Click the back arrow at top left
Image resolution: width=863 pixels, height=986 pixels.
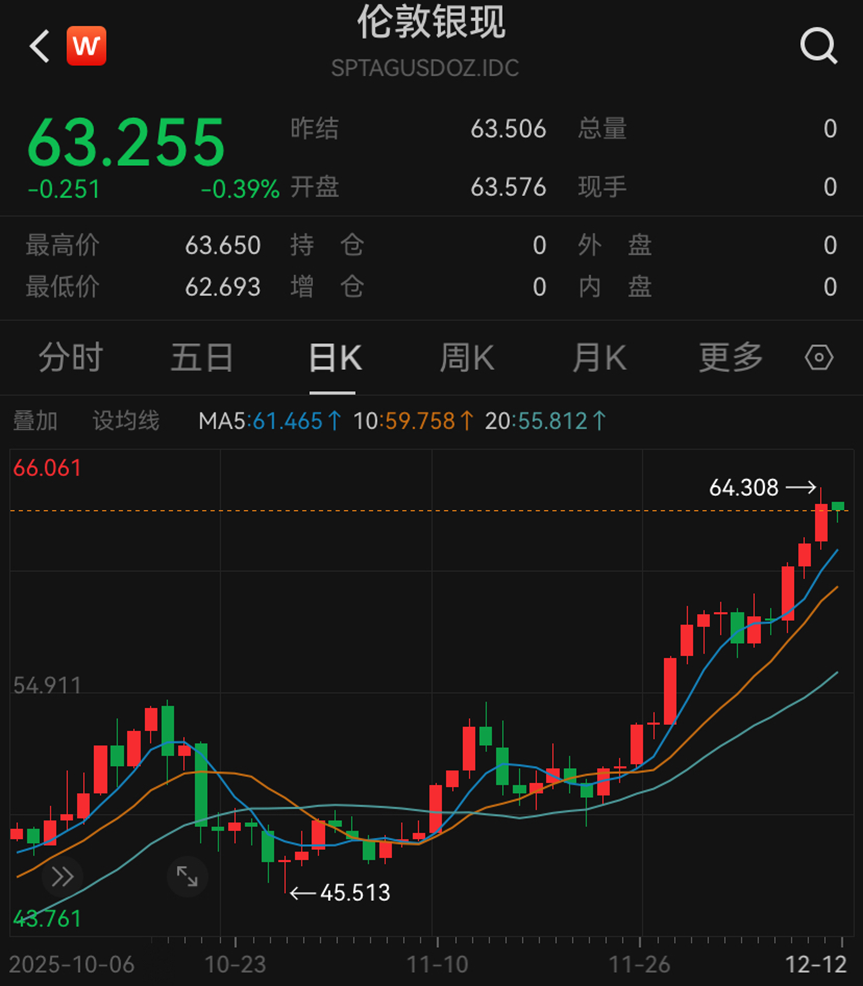click(38, 45)
